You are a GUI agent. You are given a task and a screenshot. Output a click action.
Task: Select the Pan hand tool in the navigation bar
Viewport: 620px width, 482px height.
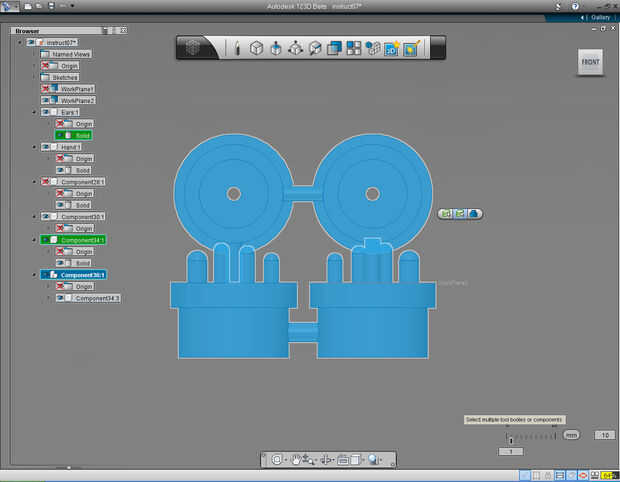(295, 459)
